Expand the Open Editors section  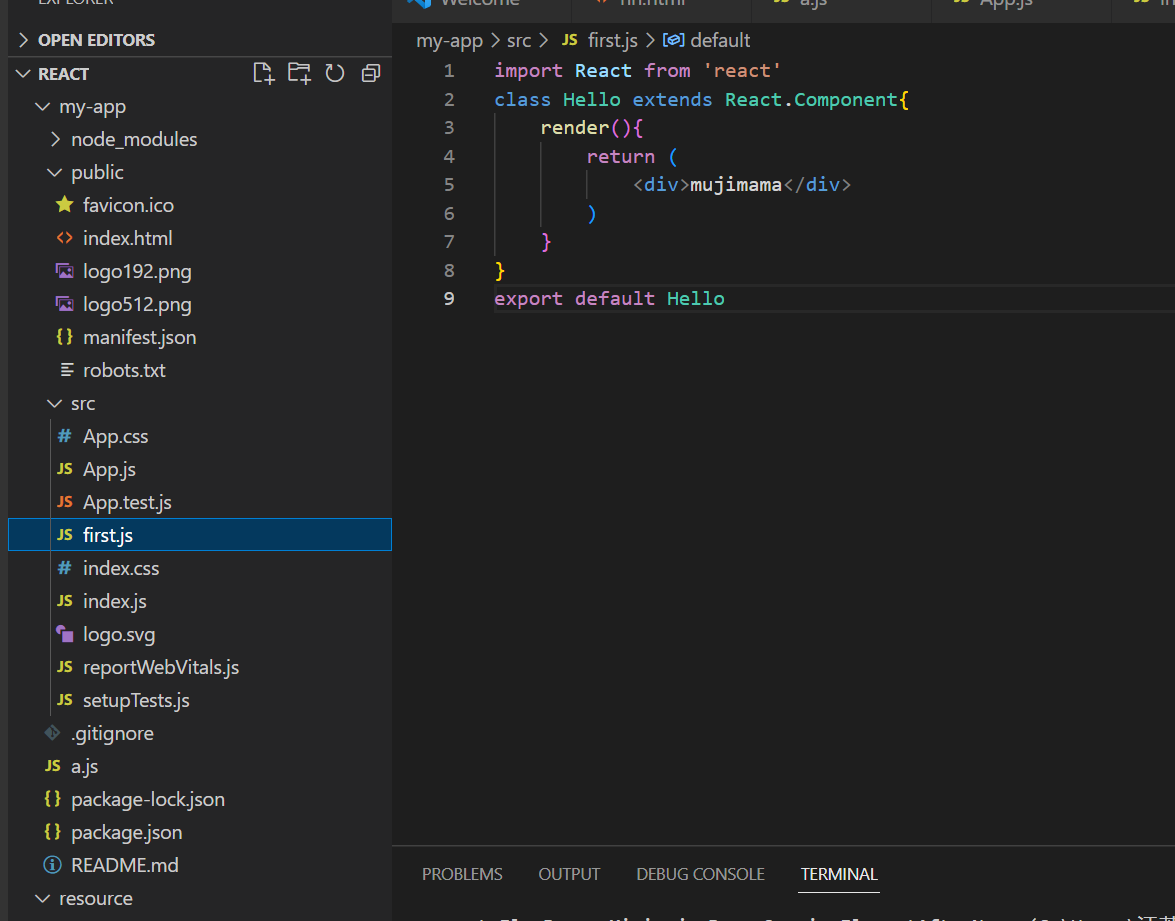point(96,40)
